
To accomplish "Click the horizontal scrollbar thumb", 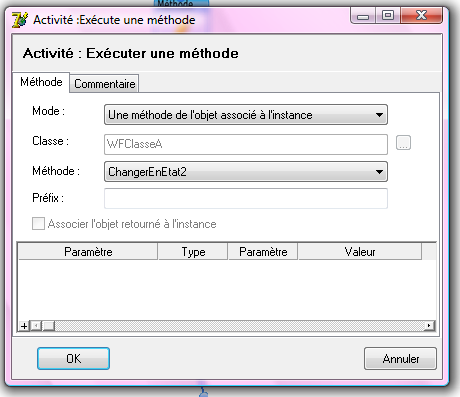I will [x=49, y=326].
